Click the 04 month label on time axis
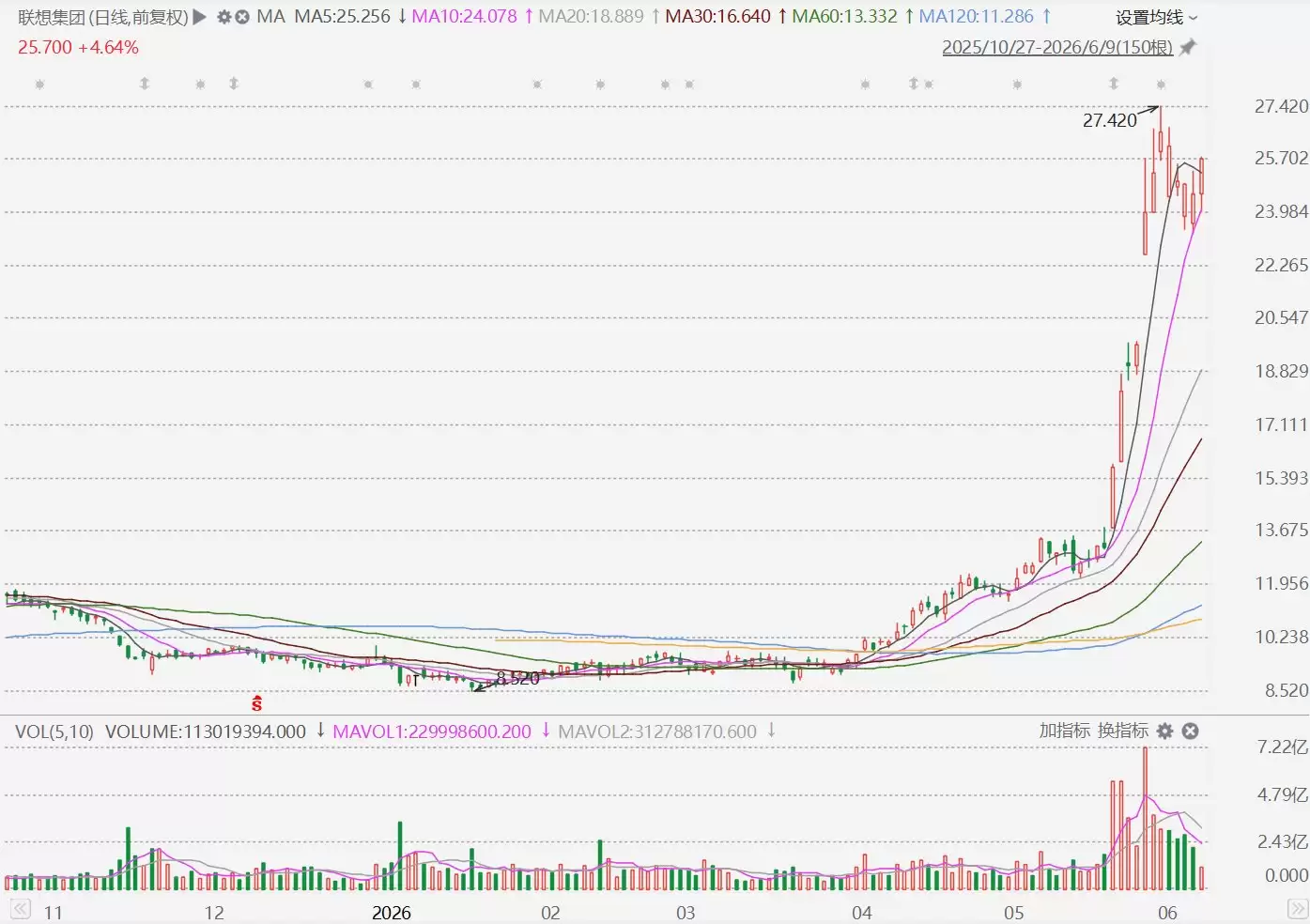The image size is (1310, 924). point(861,913)
